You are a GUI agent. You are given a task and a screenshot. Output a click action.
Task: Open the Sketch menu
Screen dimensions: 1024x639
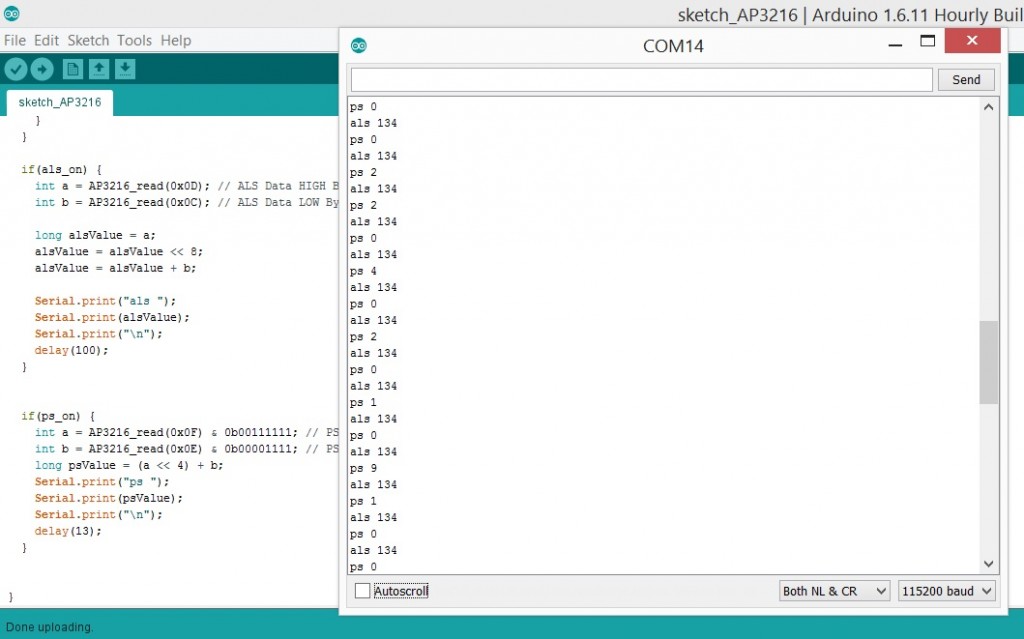(x=88, y=41)
